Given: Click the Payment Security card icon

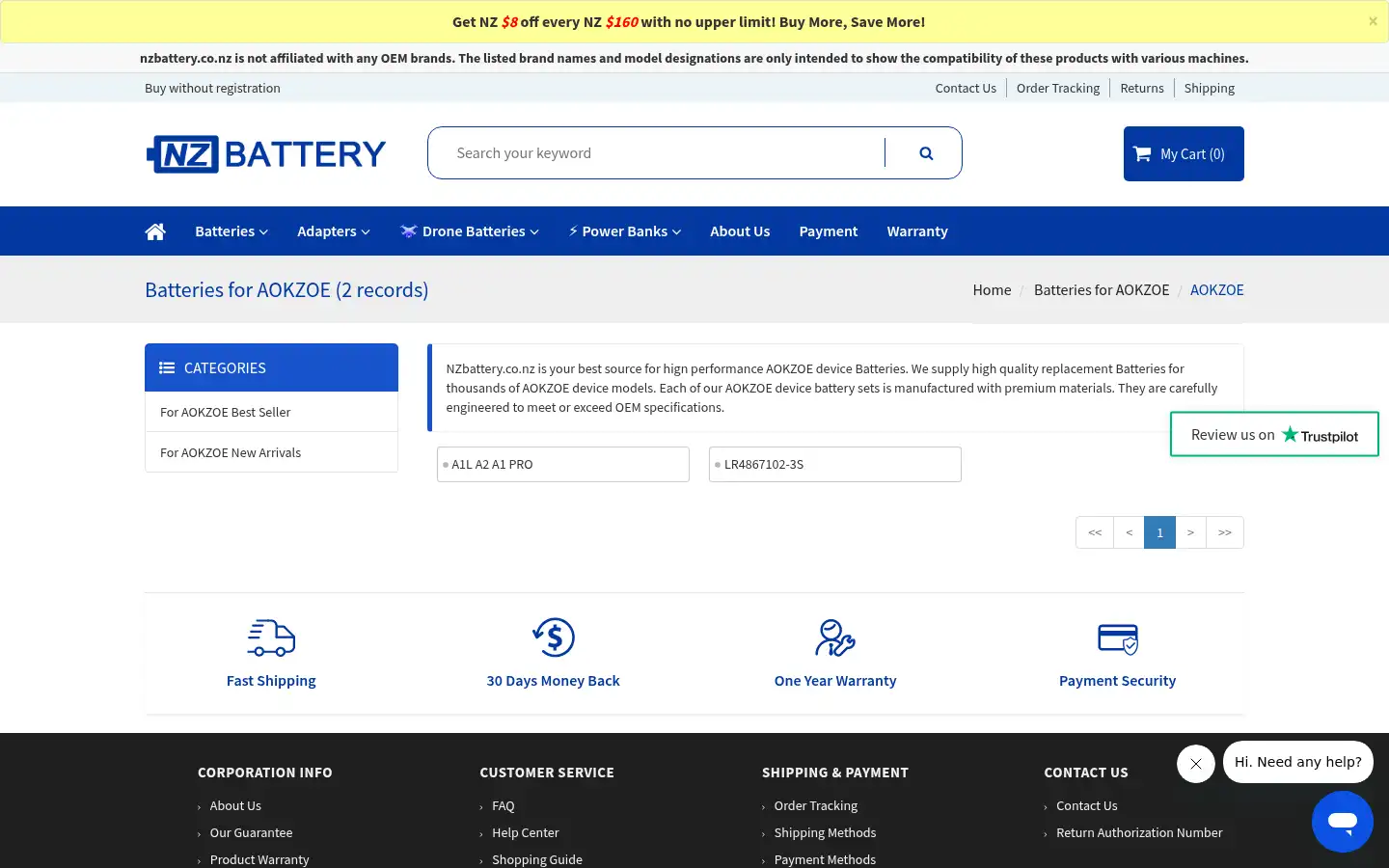Looking at the screenshot, I should 1118,638.
